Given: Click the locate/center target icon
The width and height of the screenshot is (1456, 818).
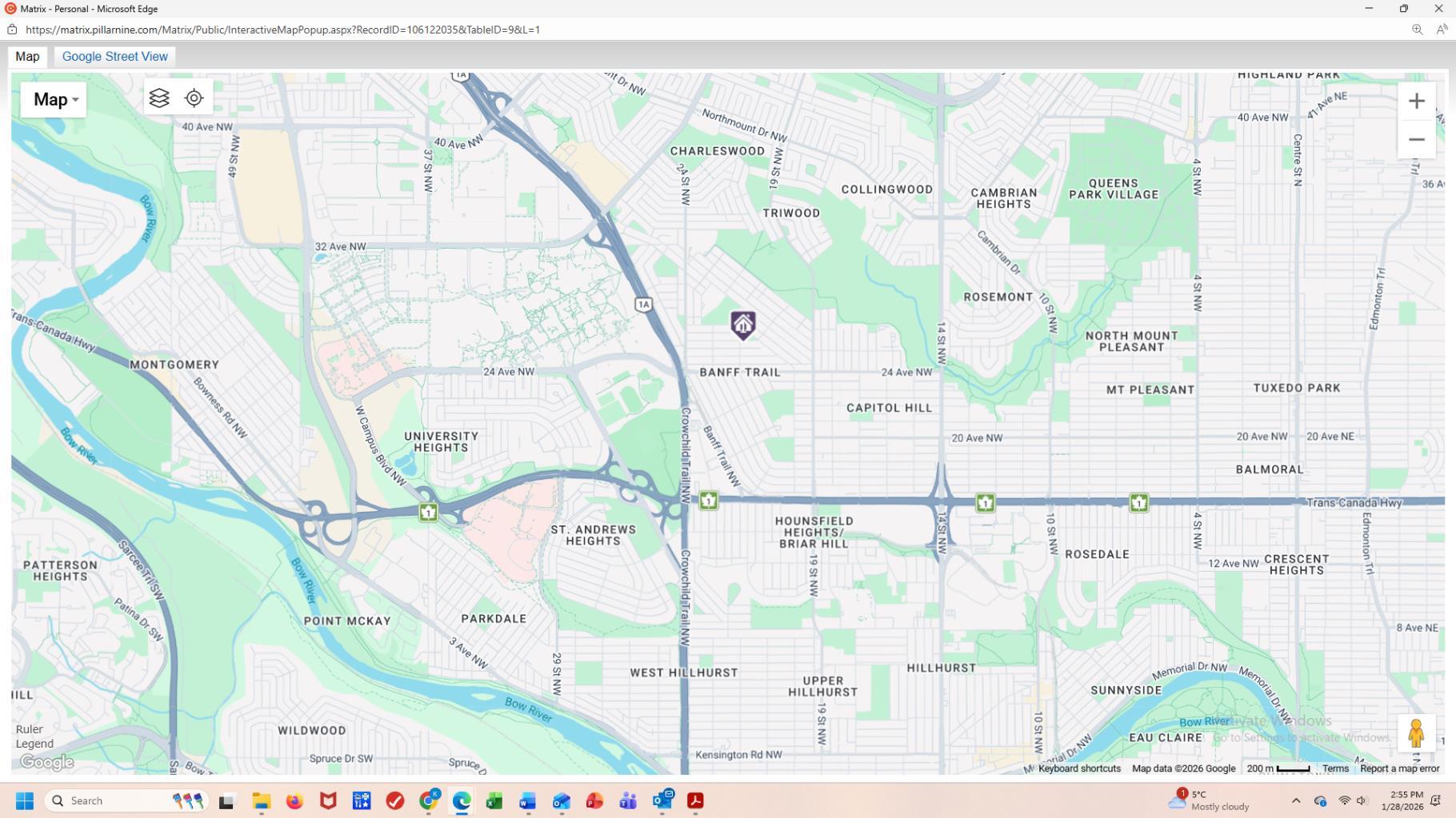Looking at the screenshot, I should click(x=194, y=98).
